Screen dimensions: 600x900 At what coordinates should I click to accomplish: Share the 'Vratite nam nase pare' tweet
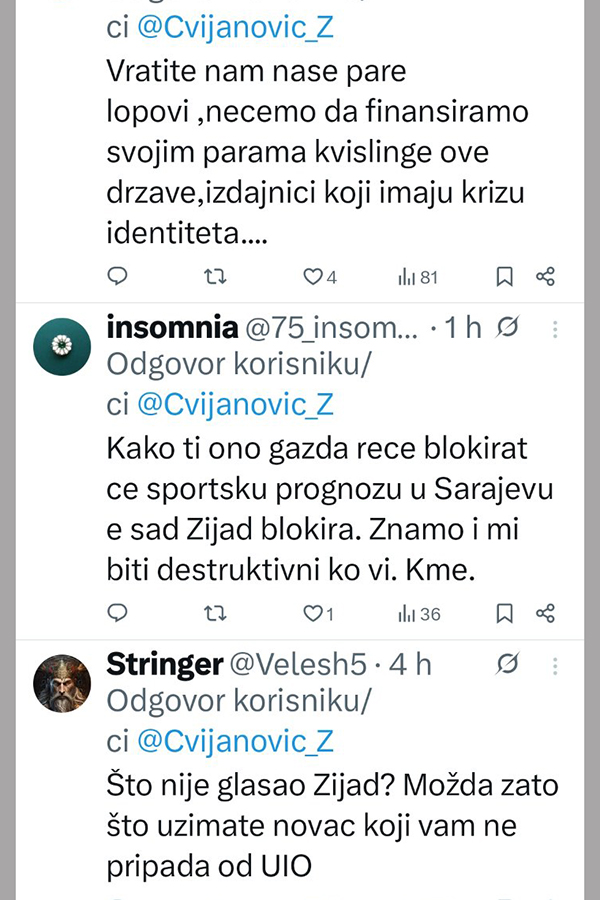coord(545,276)
